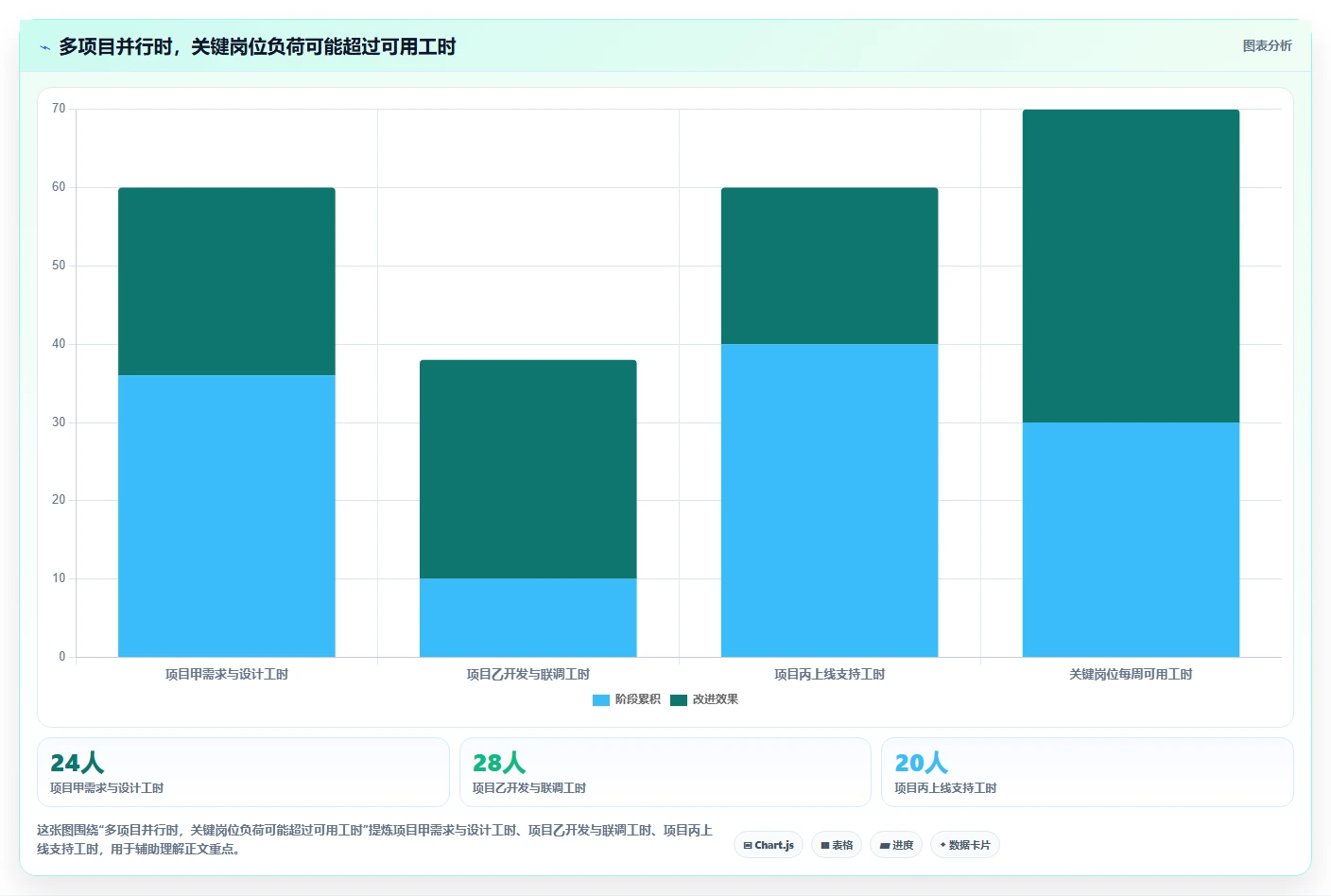
Task: Click the 关键岗位每周可用工时 x-axis label
Action: (1132, 674)
